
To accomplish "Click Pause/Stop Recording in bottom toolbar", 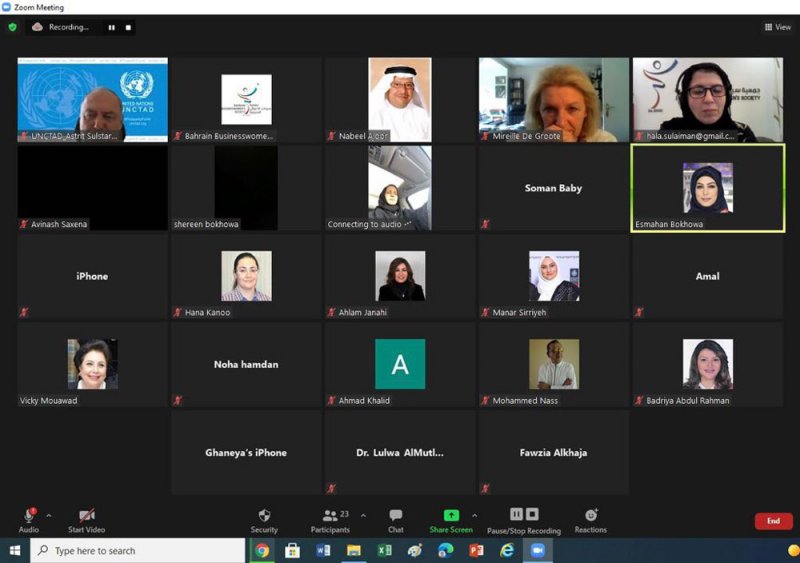I will (x=524, y=521).
